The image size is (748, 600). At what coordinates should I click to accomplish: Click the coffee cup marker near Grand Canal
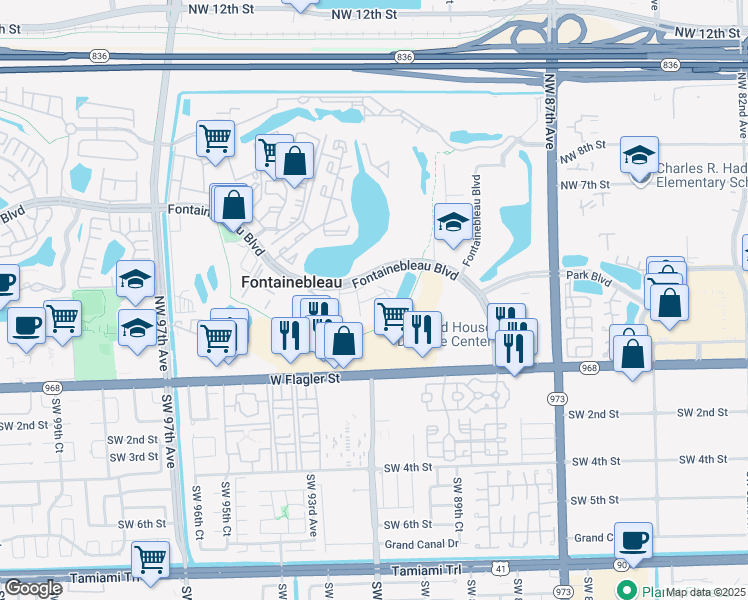633,541
